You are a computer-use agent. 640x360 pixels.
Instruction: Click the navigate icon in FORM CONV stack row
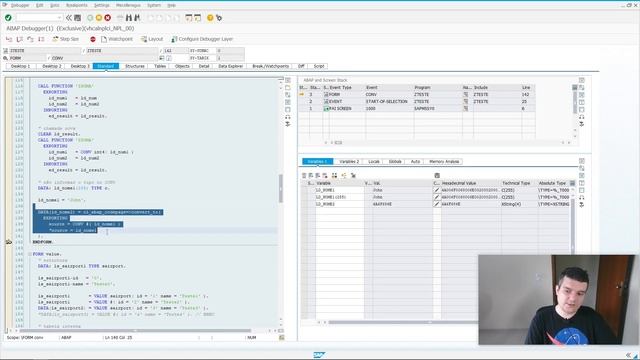pyautogui.click(x=466, y=95)
